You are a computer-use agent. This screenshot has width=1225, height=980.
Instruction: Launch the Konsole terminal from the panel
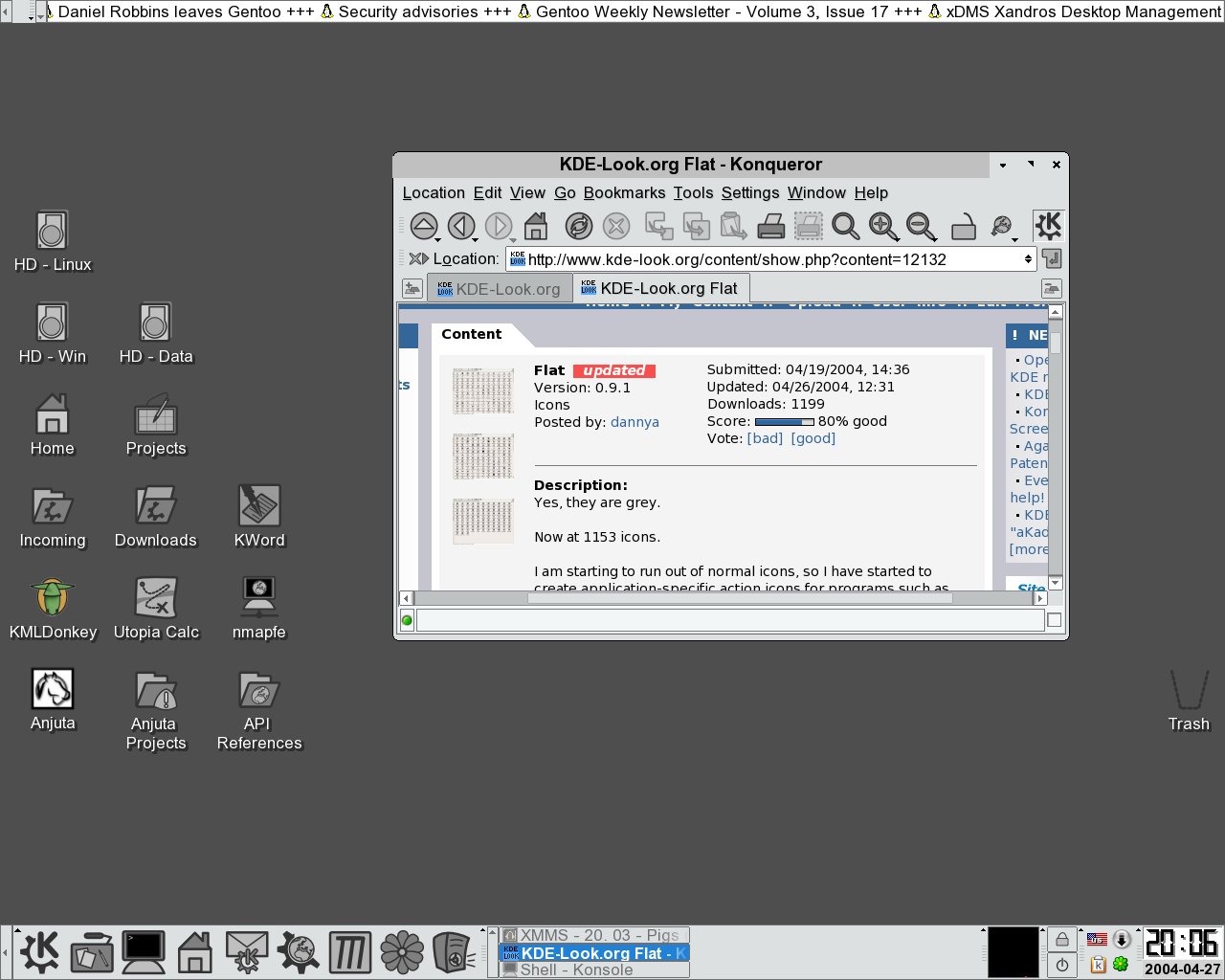click(x=143, y=952)
